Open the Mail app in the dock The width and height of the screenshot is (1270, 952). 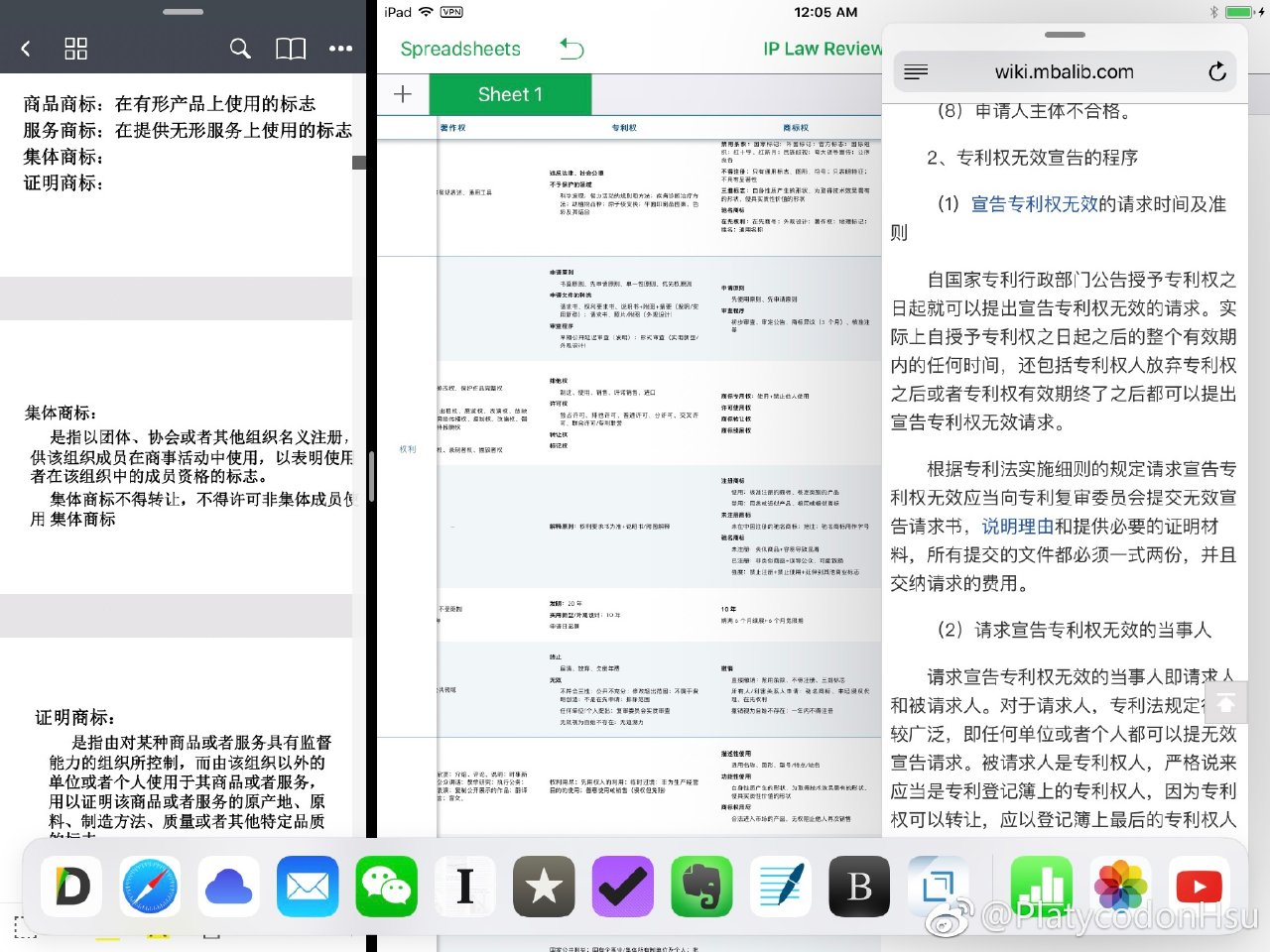[x=308, y=886]
